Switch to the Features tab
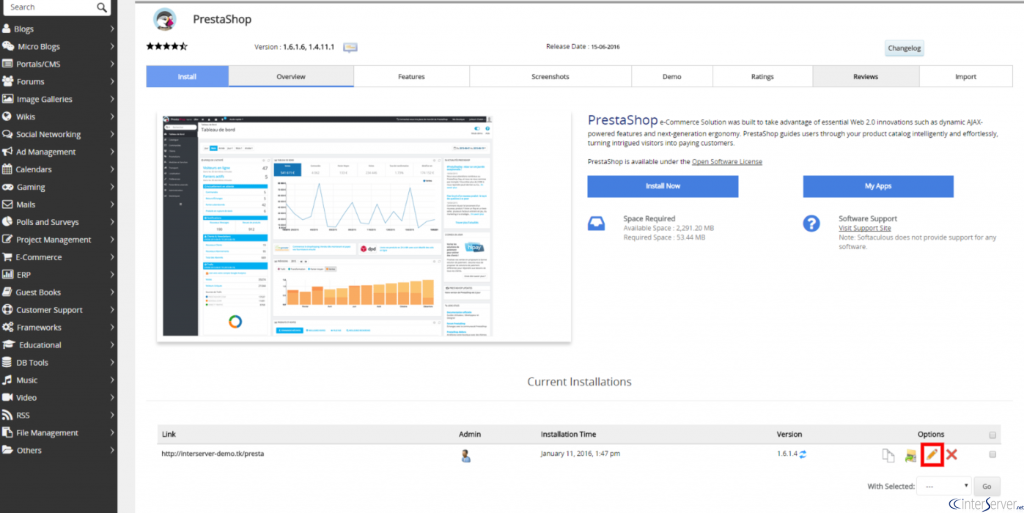Image resolution: width=1024 pixels, height=513 pixels. tap(411, 76)
